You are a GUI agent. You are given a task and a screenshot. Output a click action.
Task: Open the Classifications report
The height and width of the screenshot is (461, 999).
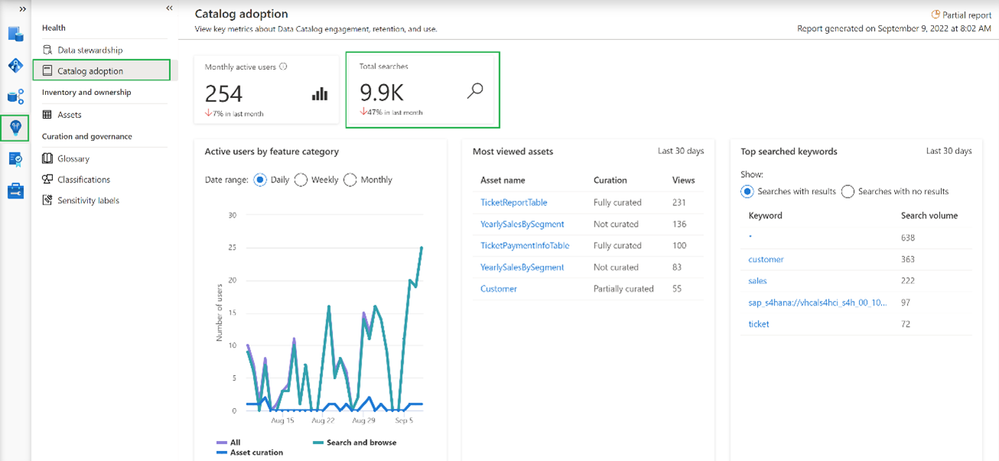83,180
